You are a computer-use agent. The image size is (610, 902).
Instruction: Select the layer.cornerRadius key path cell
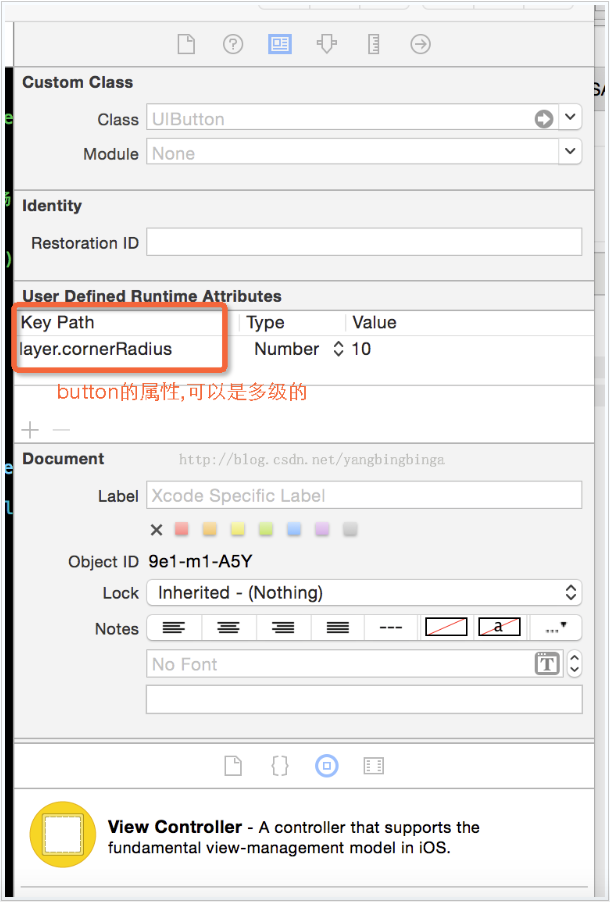[96, 349]
